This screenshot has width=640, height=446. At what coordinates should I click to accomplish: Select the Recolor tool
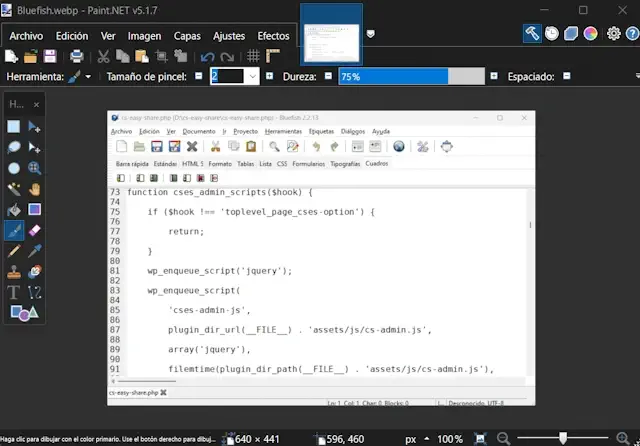[x=34, y=272]
